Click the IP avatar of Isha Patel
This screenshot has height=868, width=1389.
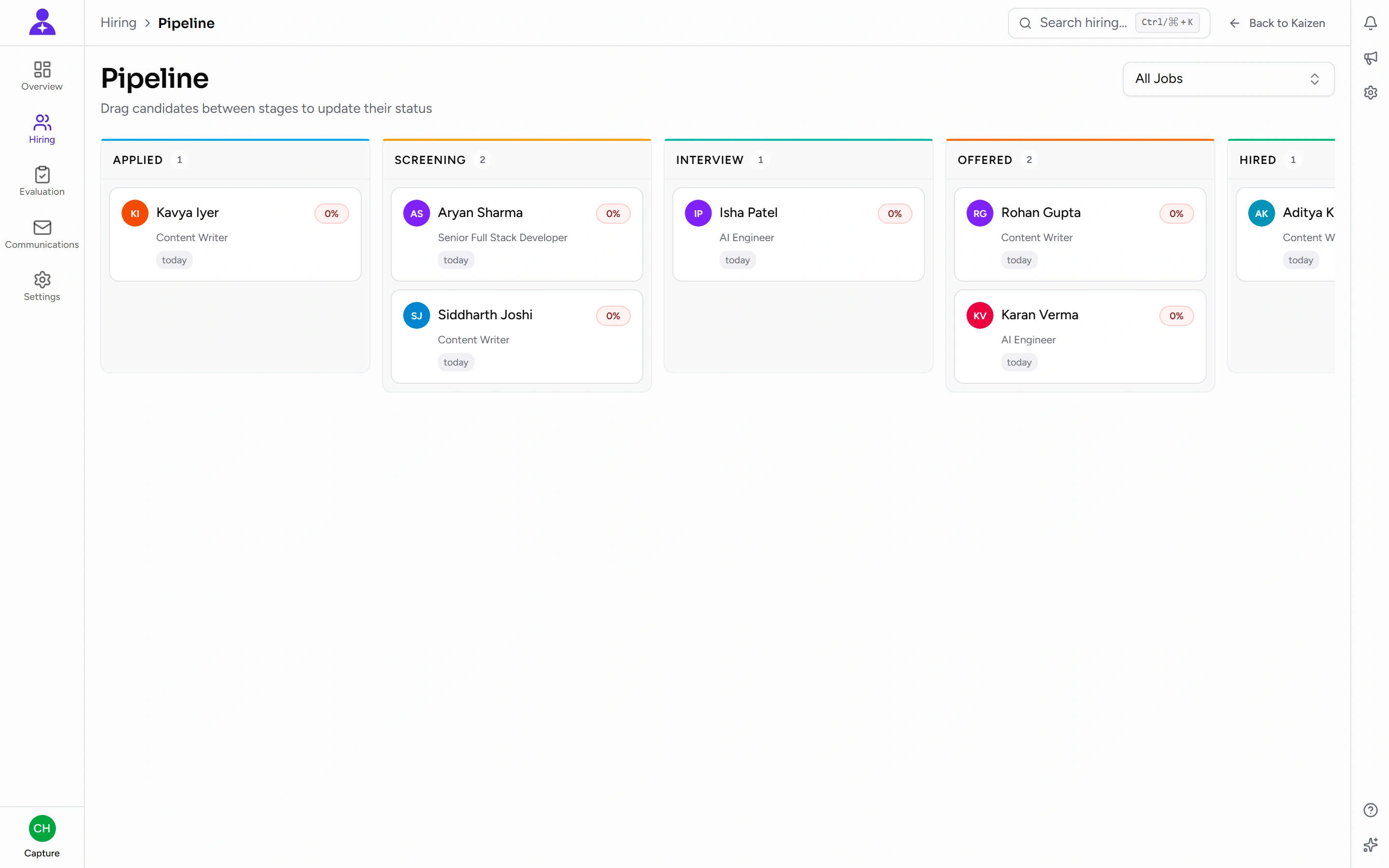point(698,213)
